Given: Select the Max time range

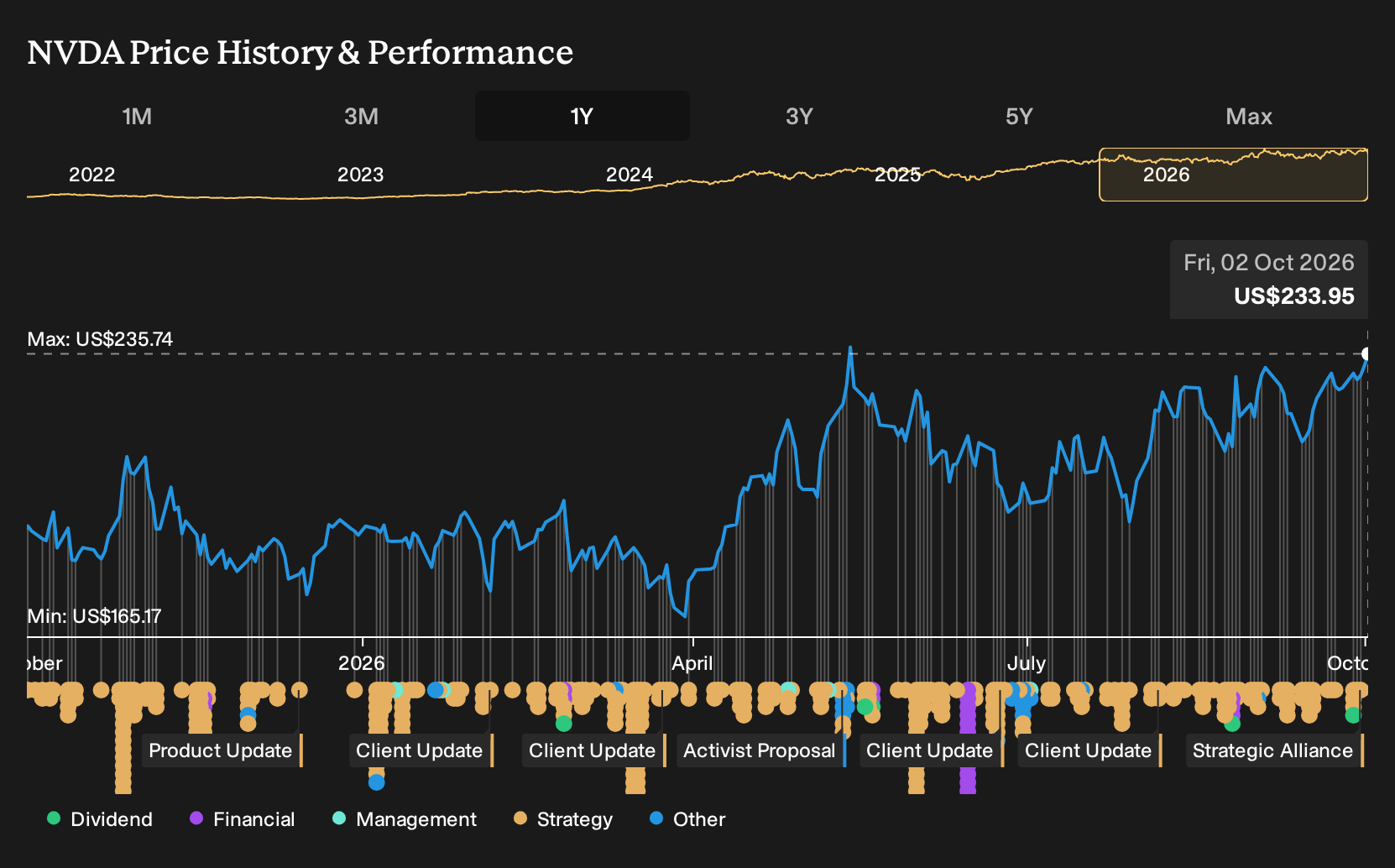Looking at the screenshot, I should [x=1249, y=116].
